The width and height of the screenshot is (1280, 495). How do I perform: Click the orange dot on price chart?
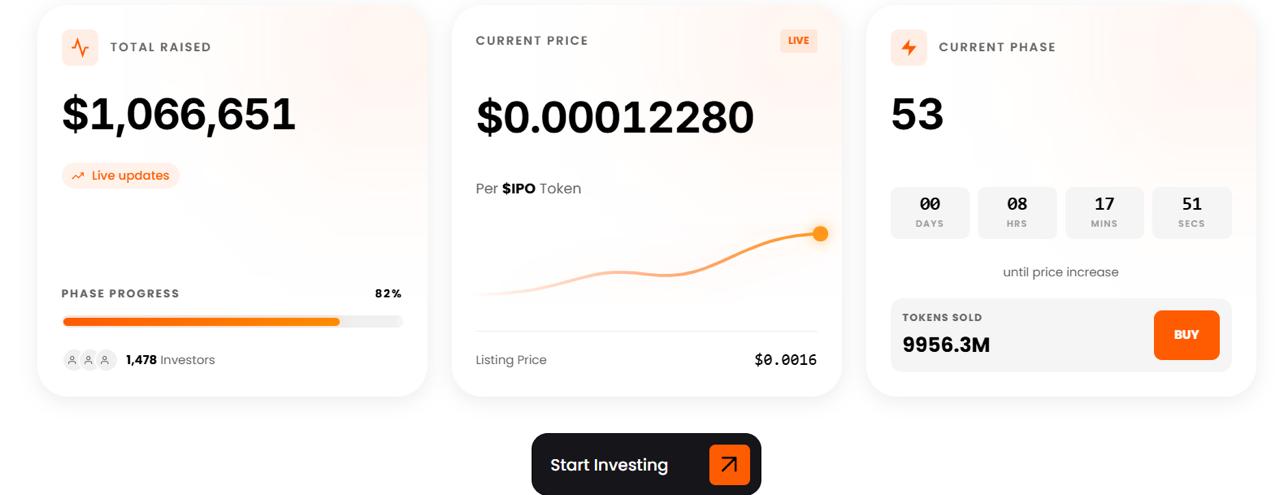click(820, 234)
